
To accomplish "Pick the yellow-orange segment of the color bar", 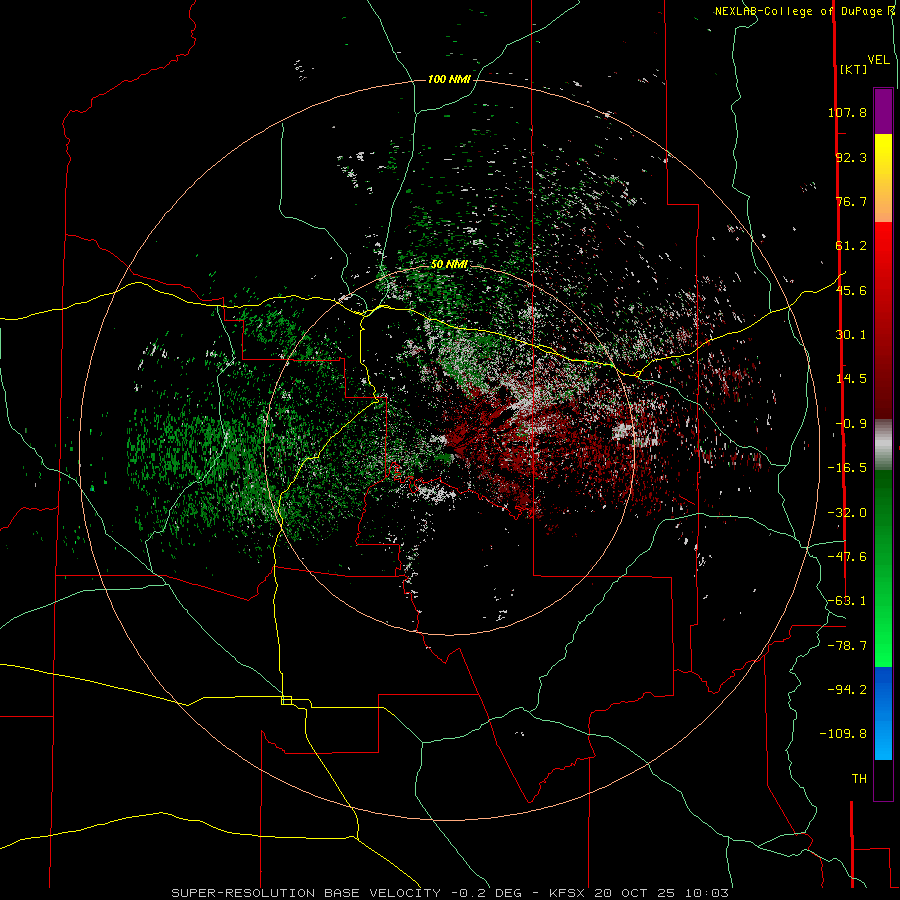I will (883, 178).
